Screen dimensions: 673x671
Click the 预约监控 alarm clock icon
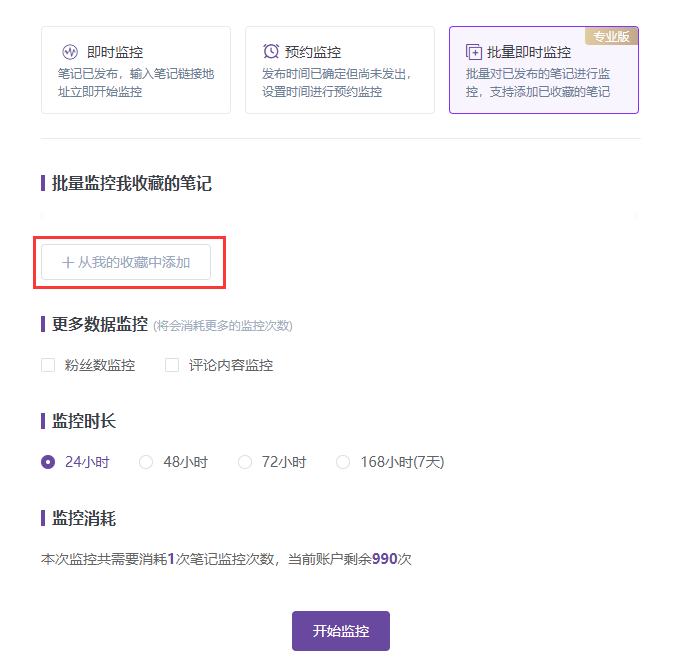271,52
